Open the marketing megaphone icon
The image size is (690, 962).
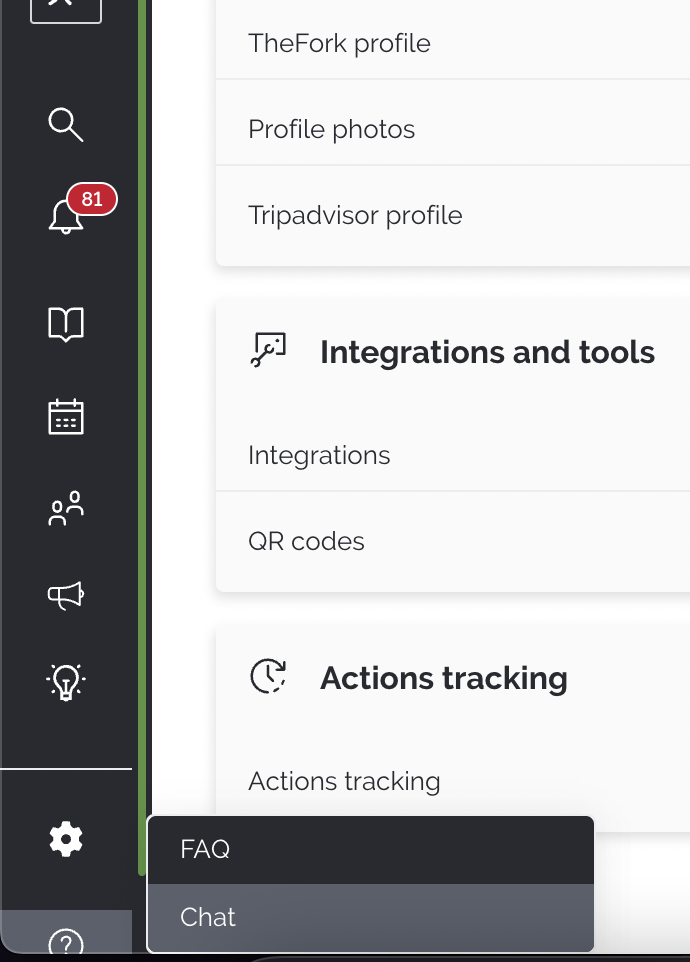(x=66, y=596)
